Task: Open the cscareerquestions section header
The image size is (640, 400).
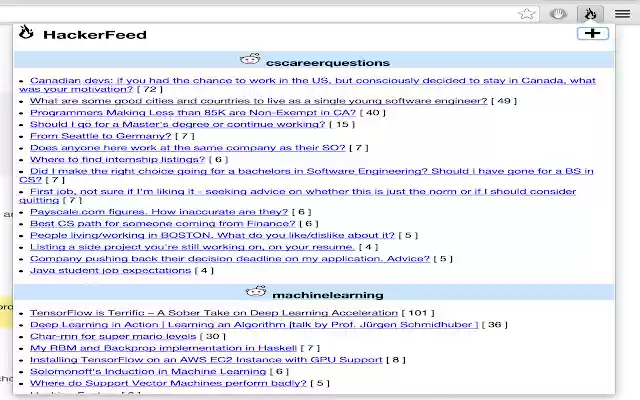Action: [x=314, y=60]
